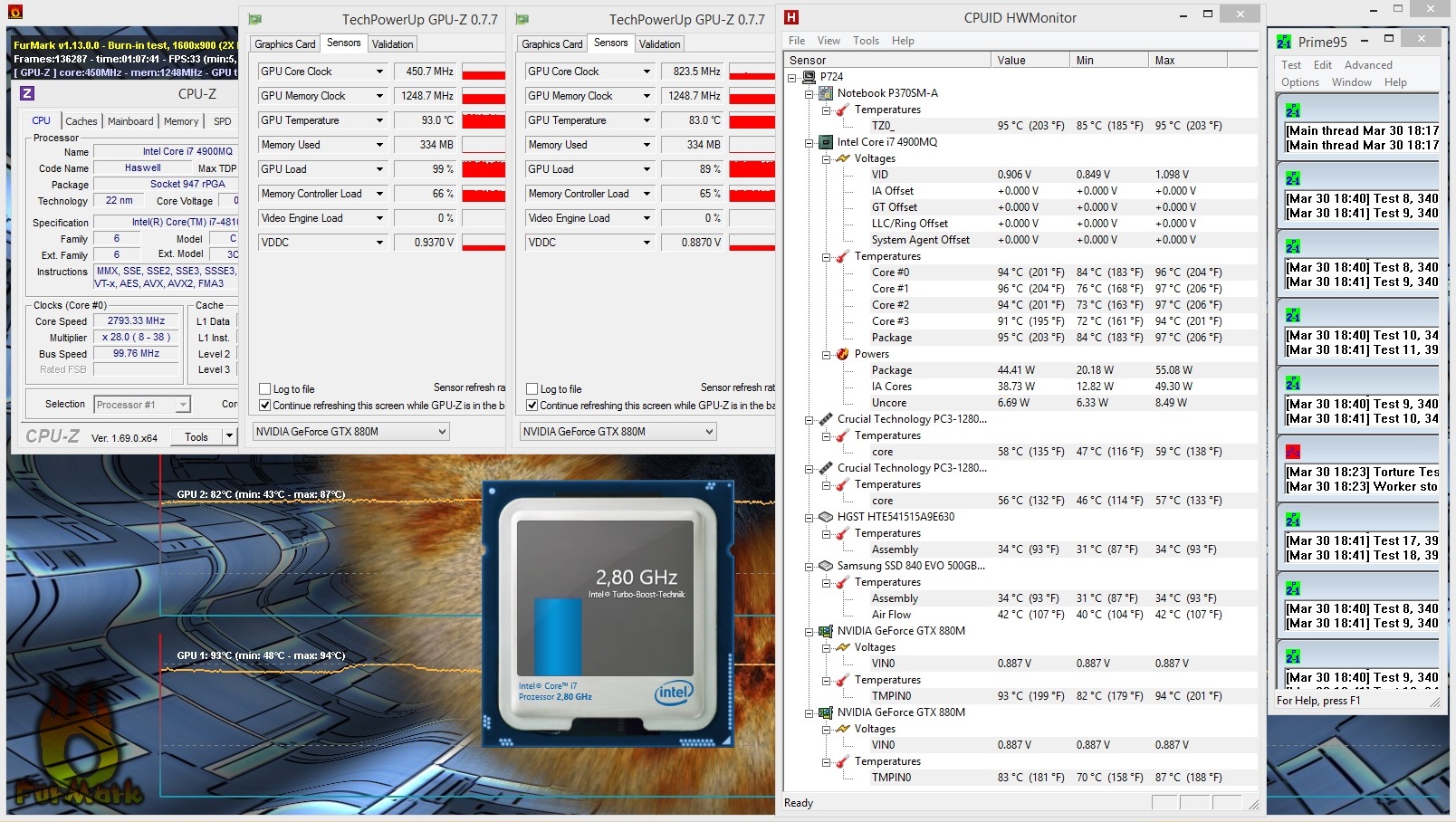Open the SPD tab in CPU-Z
1456x822 pixels.
(223, 121)
